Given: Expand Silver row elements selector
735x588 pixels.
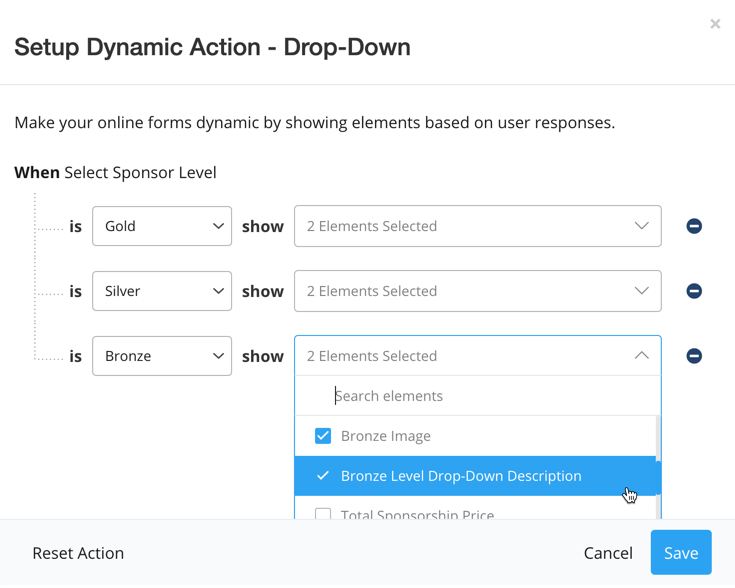Looking at the screenshot, I should [478, 291].
